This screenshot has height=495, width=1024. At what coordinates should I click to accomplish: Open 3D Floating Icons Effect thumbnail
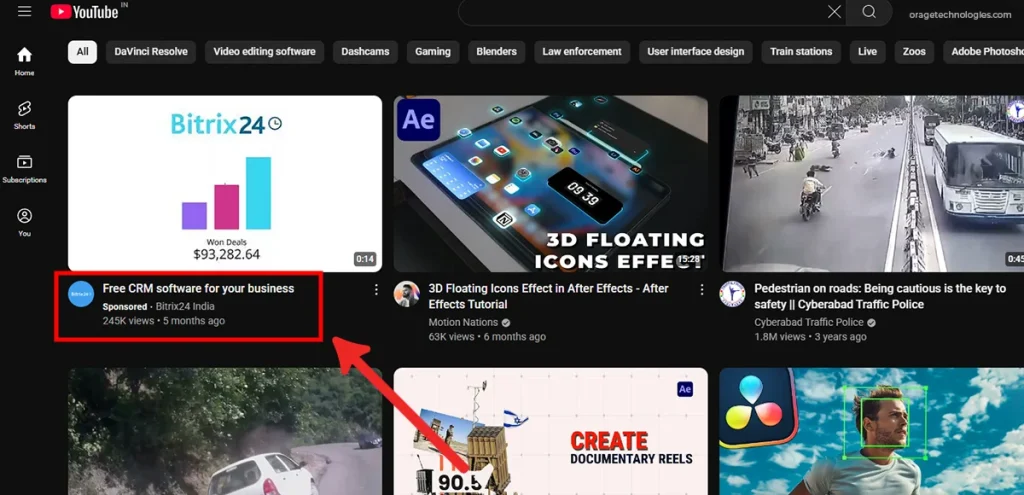[x=551, y=184]
